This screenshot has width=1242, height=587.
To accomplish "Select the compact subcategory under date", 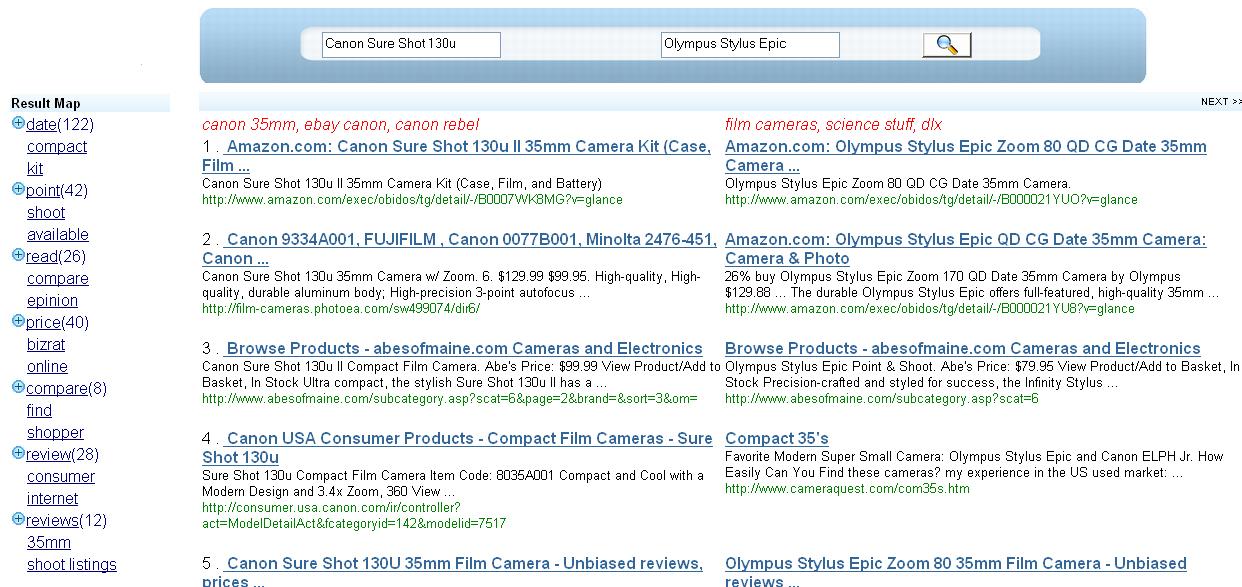I will click(x=56, y=146).
